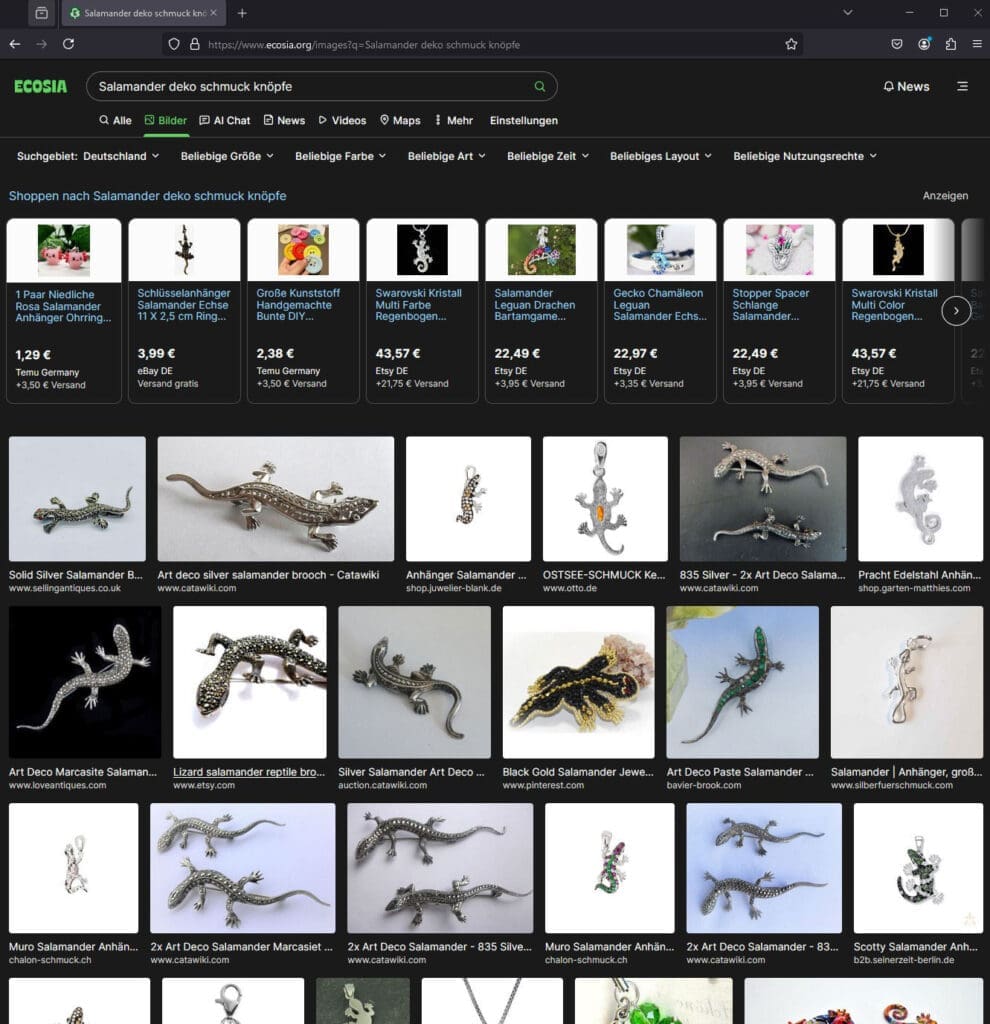The width and height of the screenshot is (990, 1024).
Task: Show the next shopping results with arrow
Action: point(956,311)
